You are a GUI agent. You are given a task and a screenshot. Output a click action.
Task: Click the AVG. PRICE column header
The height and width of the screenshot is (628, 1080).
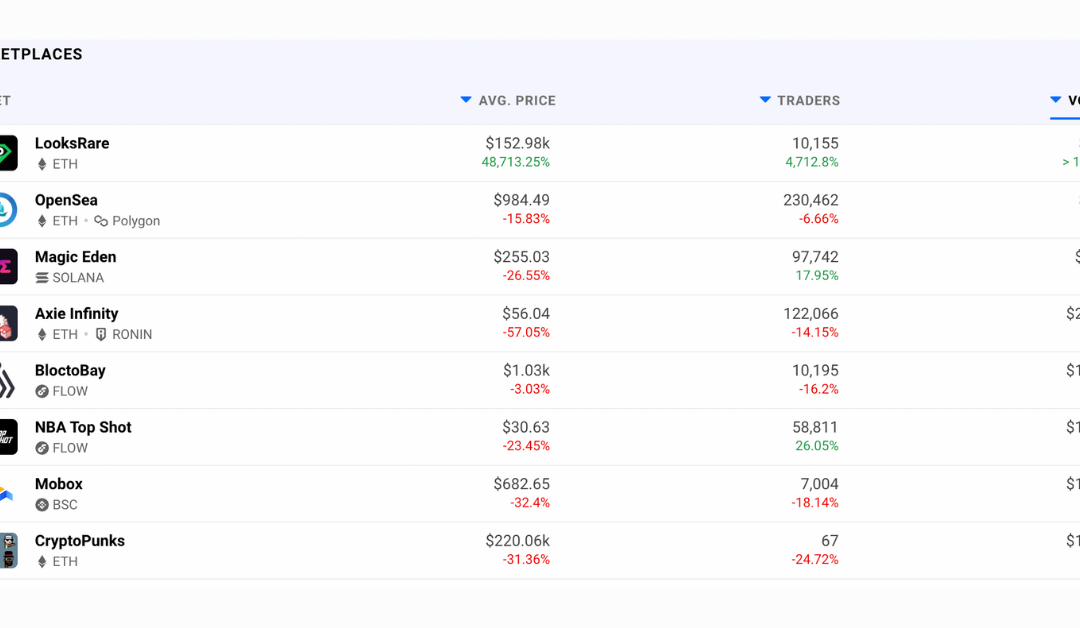point(517,101)
